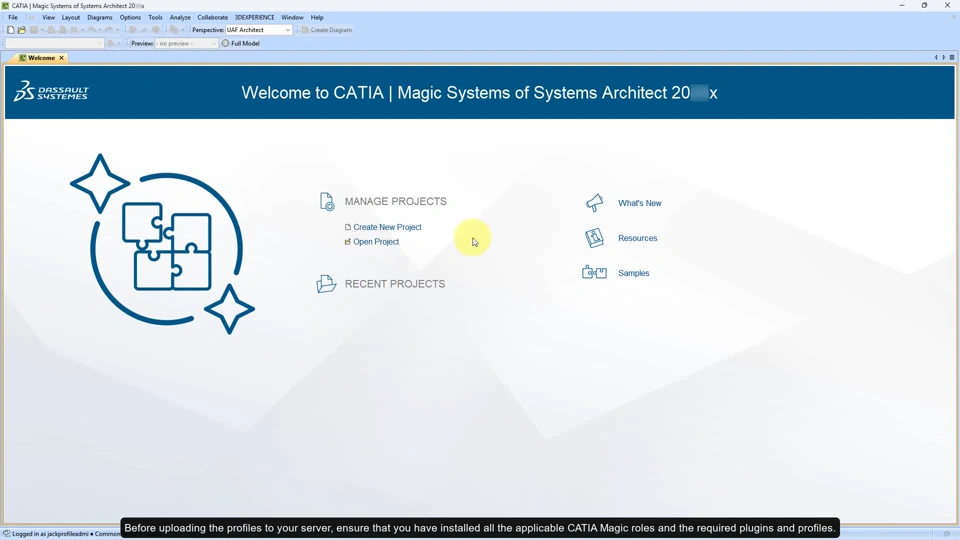Open the Diagrams menu
Screen dimensions: 960x540
point(100,18)
